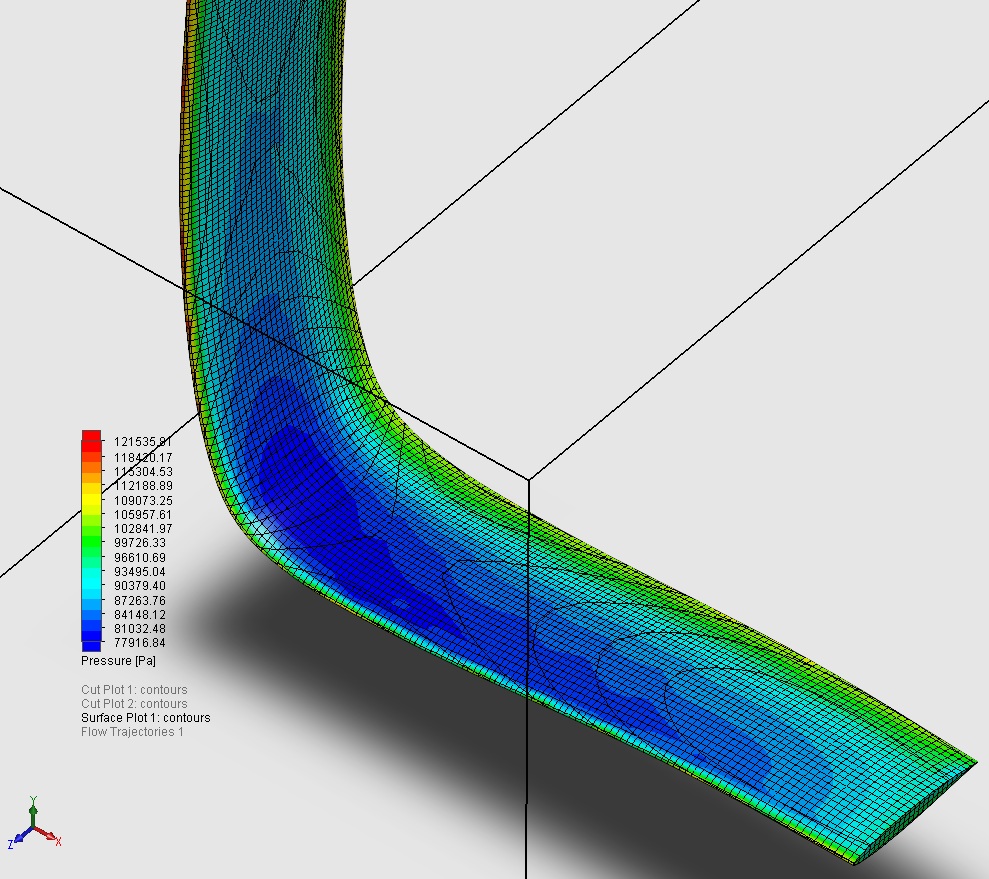Select the minimum legend value 77916.84
The width and height of the screenshot is (989, 879).
pos(140,643)
